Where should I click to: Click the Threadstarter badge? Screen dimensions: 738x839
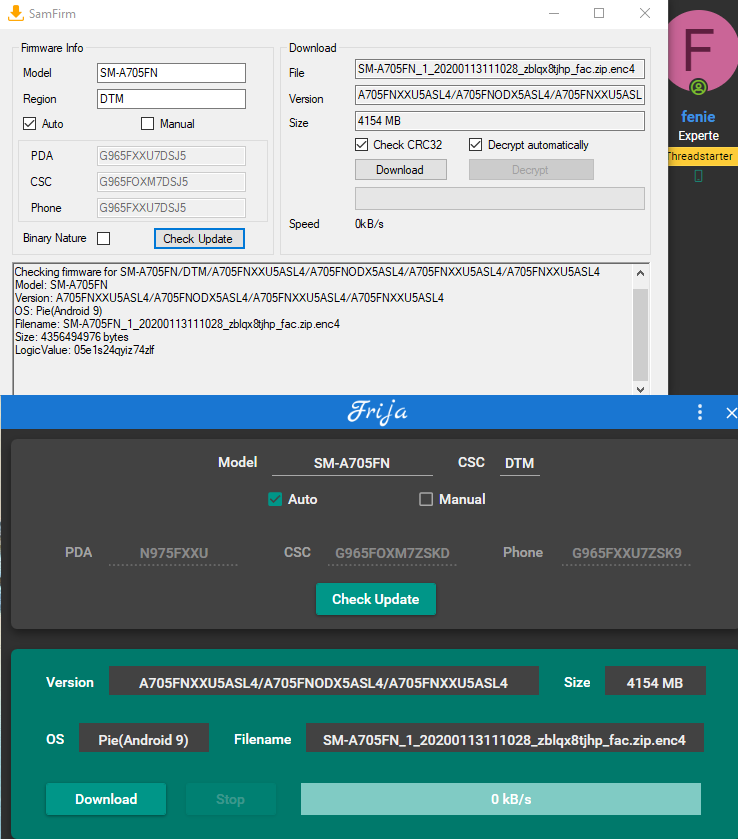click(703, 156)
